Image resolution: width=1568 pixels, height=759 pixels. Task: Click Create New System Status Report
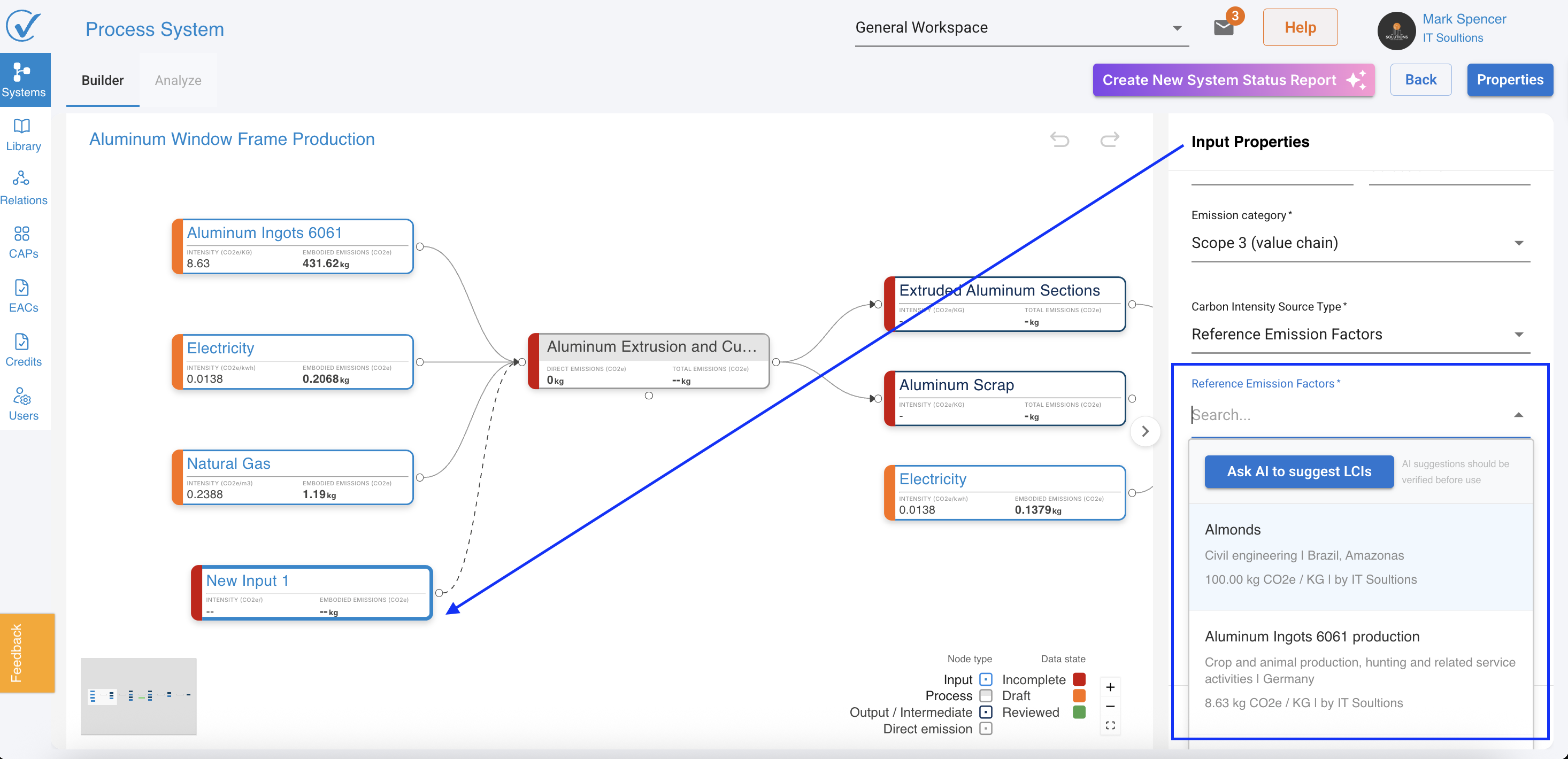click(x=1233, y=80)
